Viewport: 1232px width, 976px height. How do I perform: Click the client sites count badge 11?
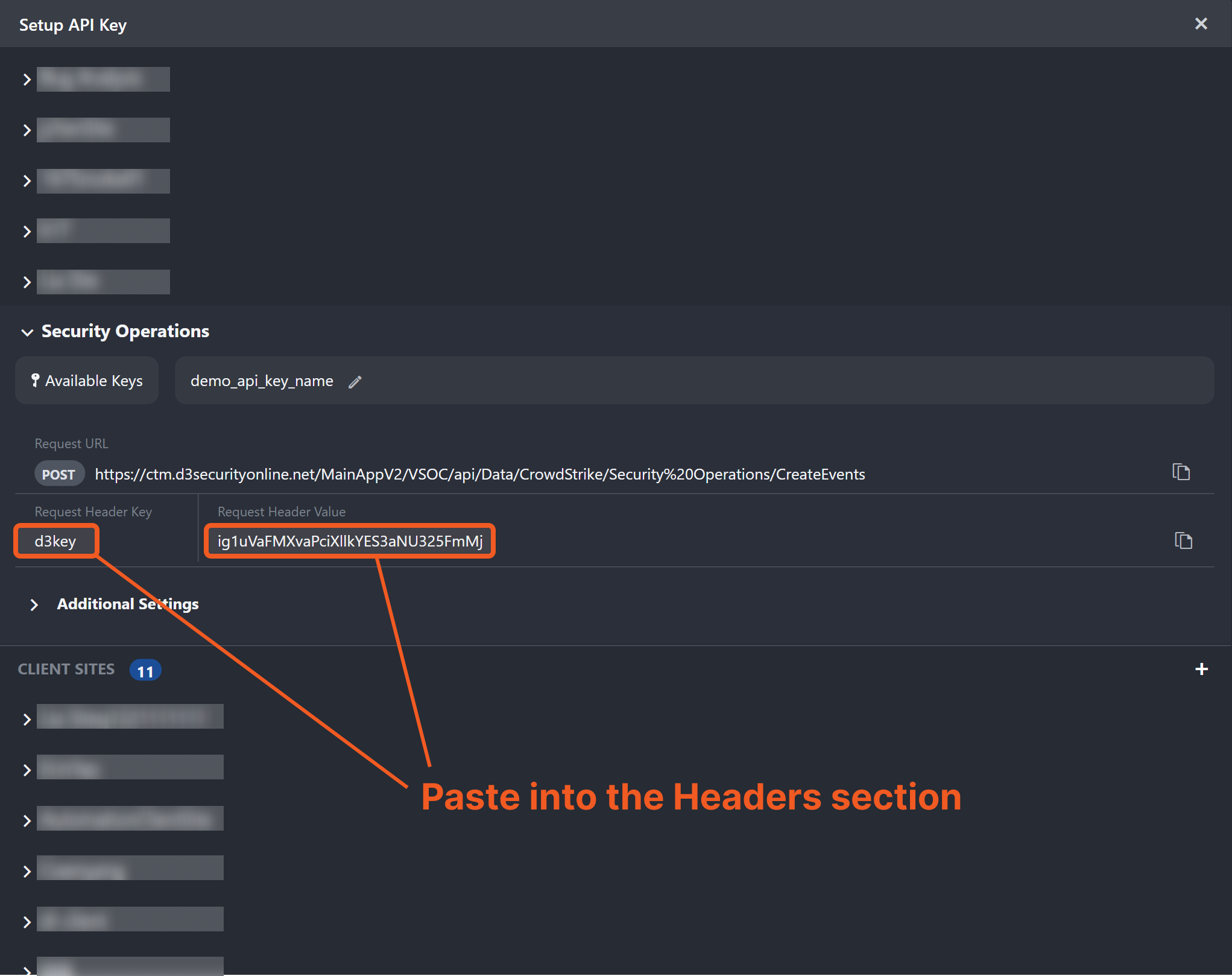point(145,671)
